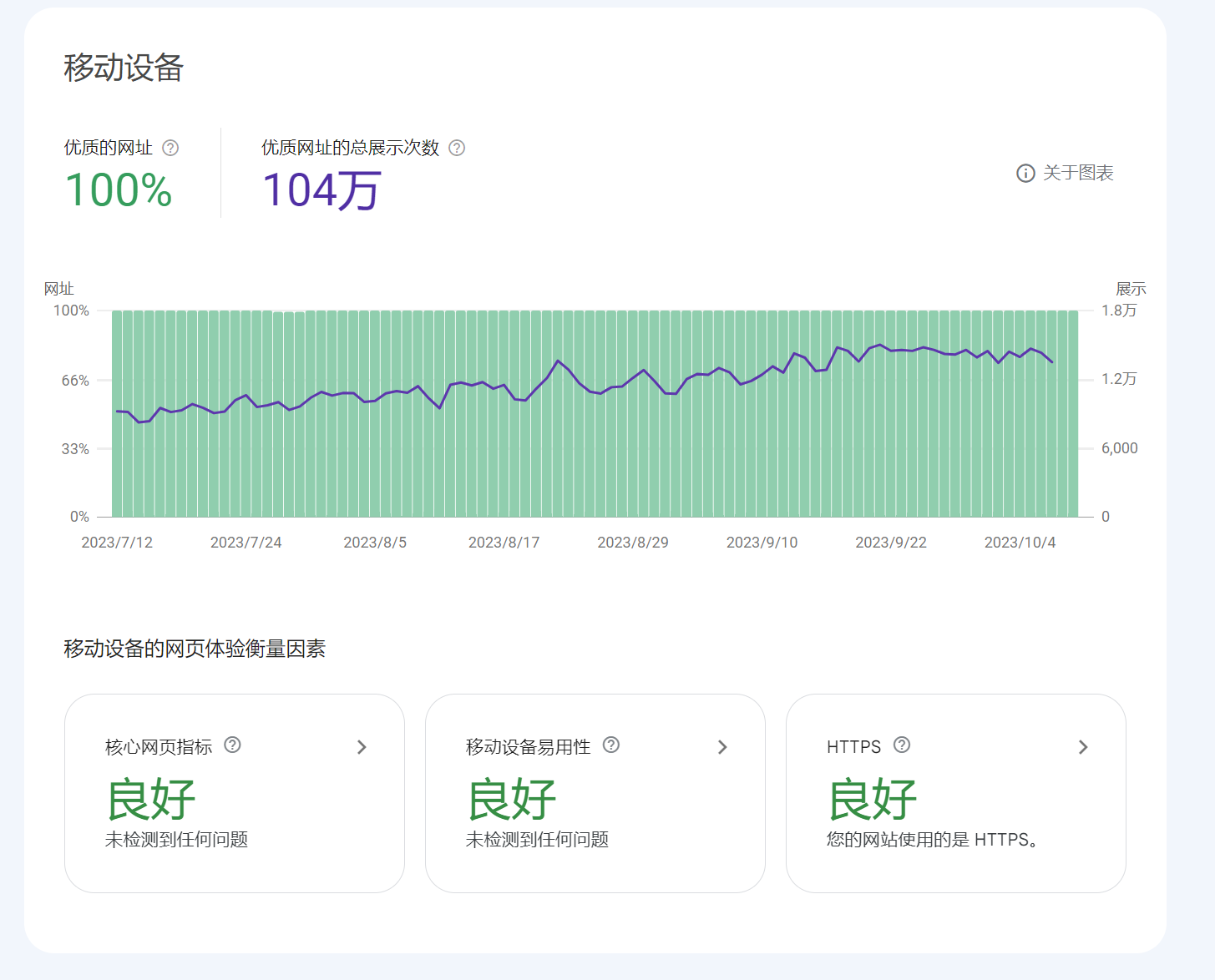Expand the 移动设备易用性 card details
The image size is (1215, 980).
tap(722, 747)
